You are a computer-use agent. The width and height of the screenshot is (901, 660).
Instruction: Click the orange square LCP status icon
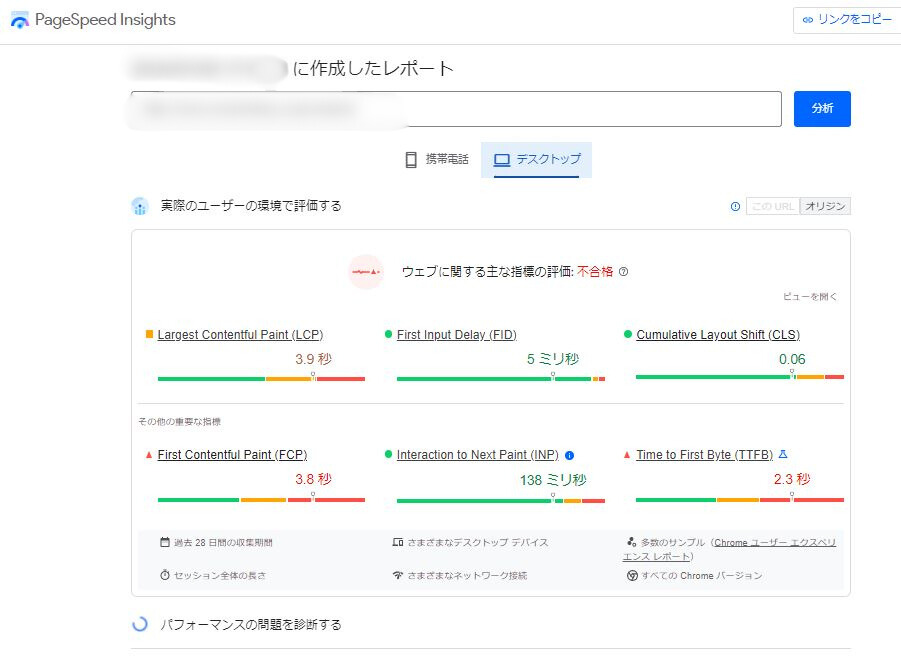[x=149, y=334]
